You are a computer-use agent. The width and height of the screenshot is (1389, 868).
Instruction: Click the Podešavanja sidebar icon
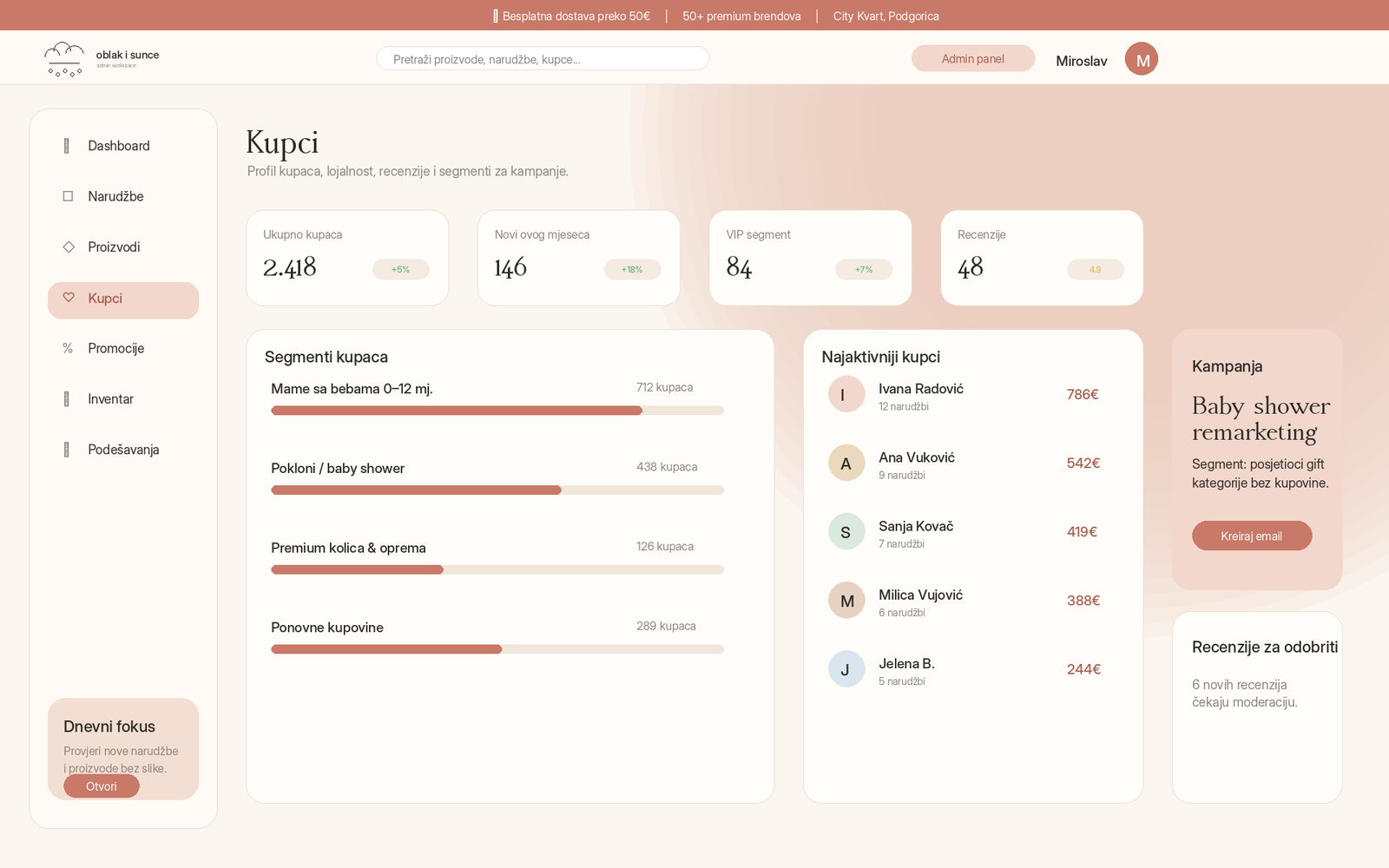click(x=67, y=450)
